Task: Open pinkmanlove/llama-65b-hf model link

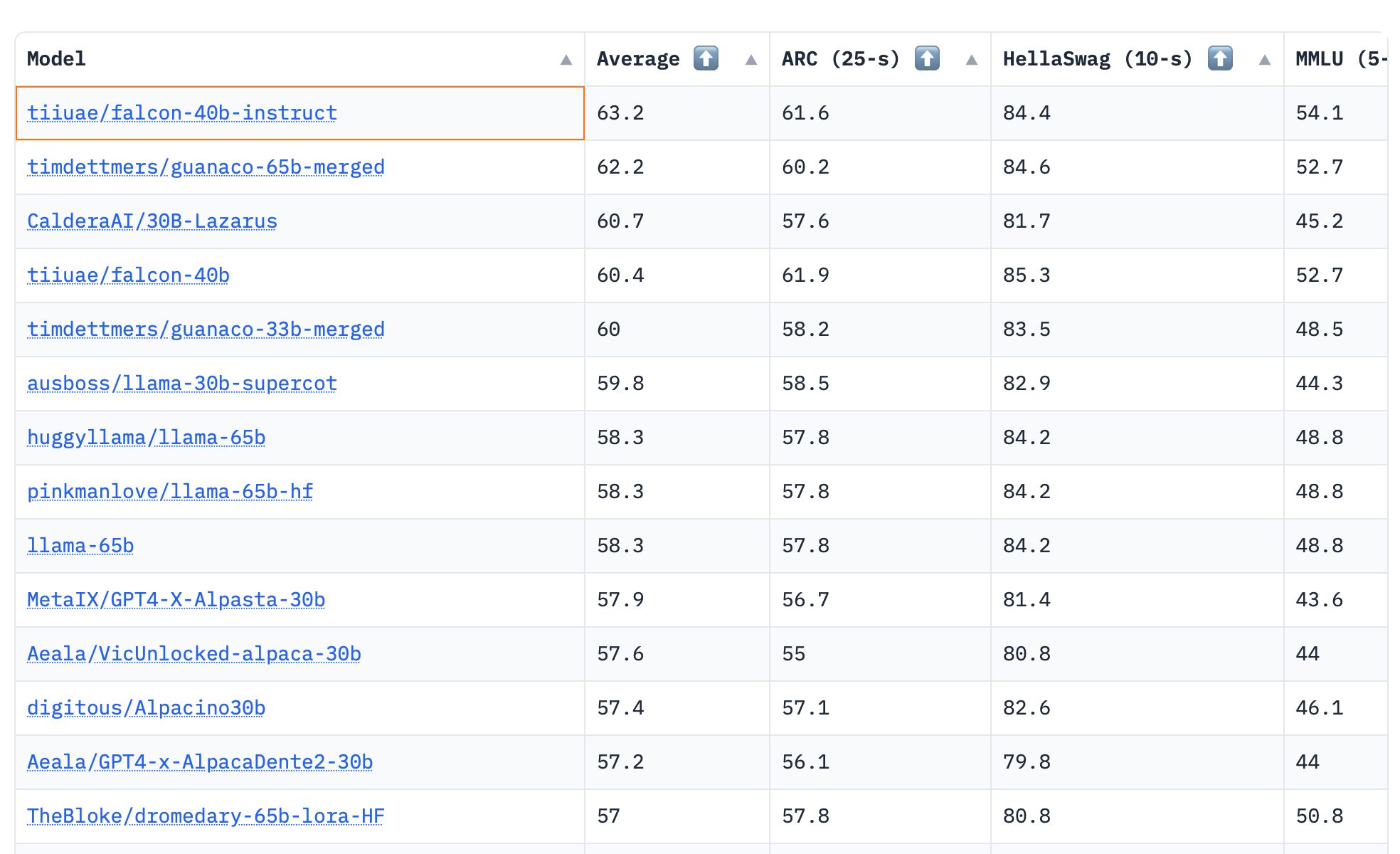Action: 170,492
